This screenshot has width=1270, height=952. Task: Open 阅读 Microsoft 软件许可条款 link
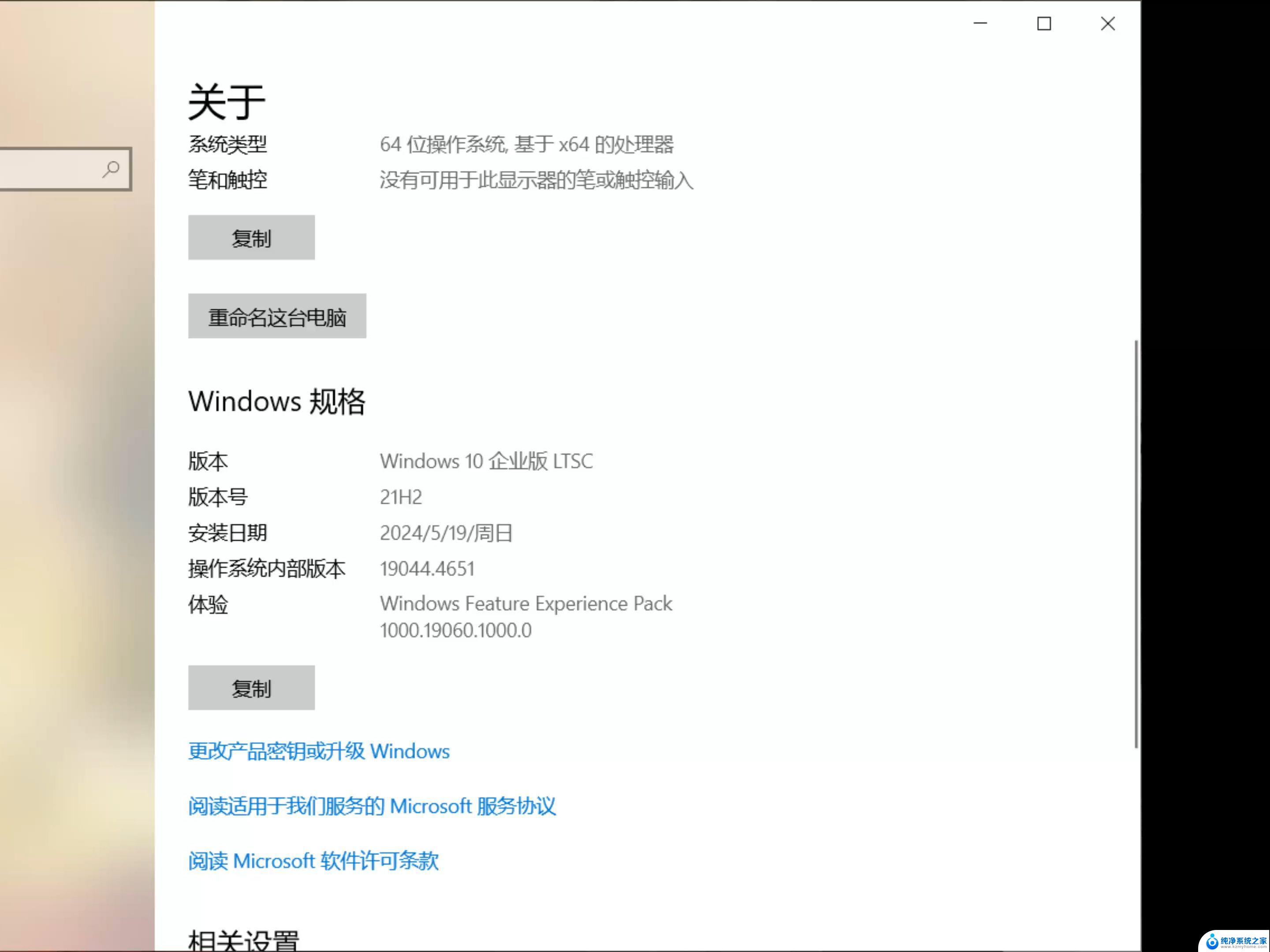pos(313,861)
